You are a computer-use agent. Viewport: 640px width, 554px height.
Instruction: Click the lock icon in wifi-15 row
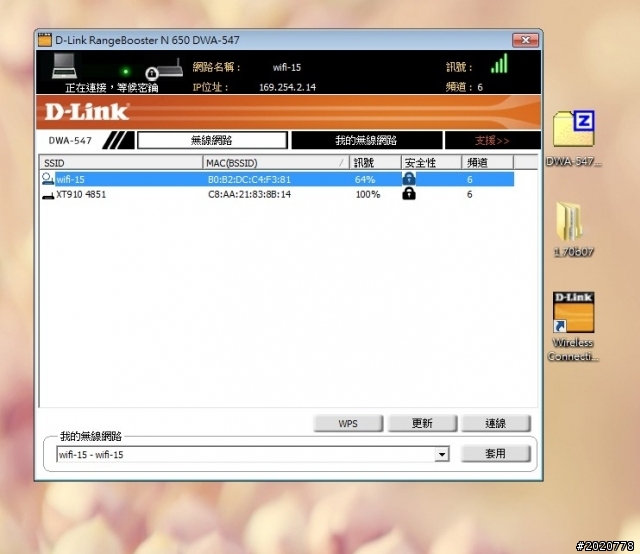409,179
